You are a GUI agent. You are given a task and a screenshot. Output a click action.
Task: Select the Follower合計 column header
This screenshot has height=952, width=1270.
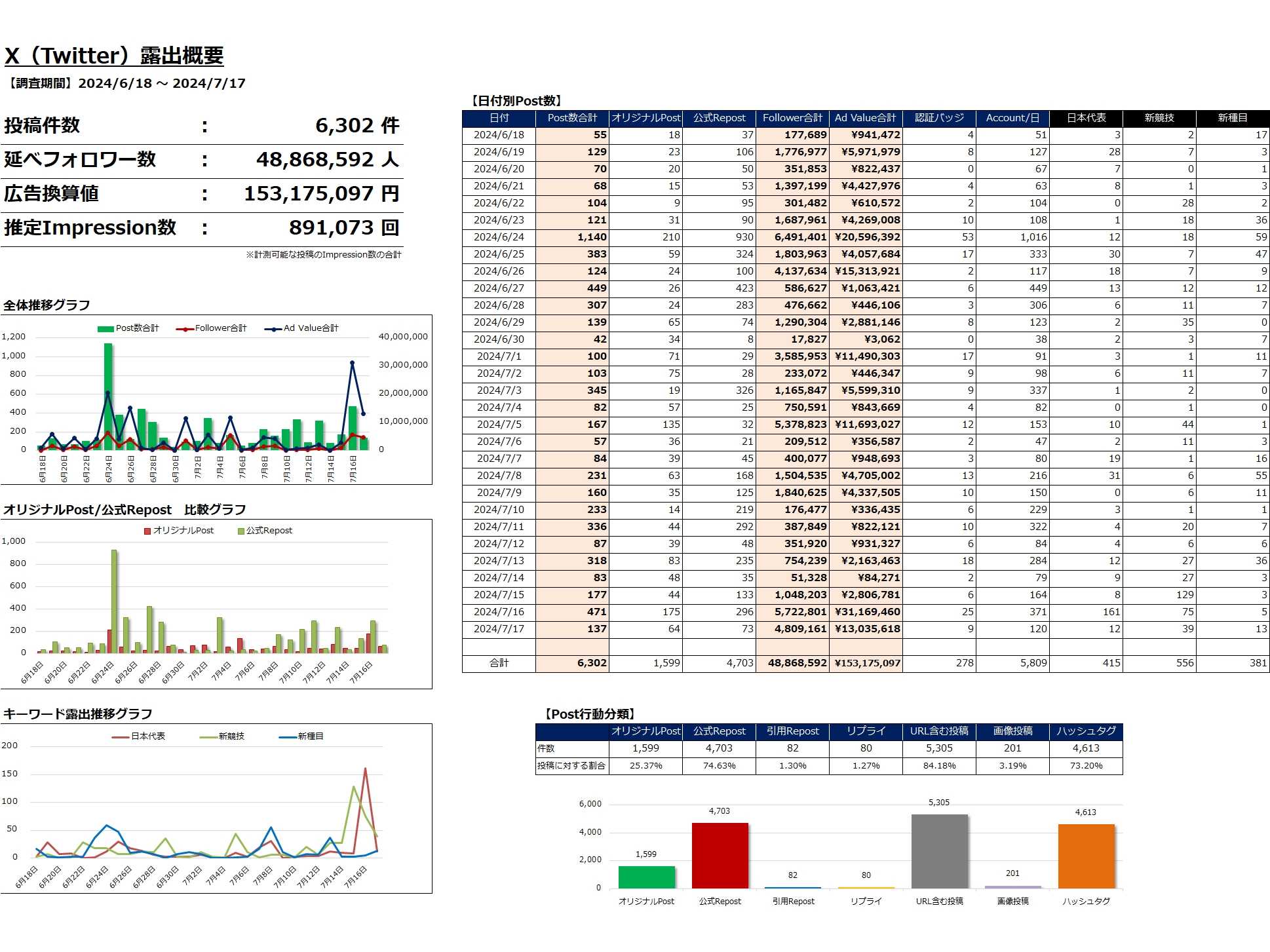pyautogui.click(x=792, y=118)
